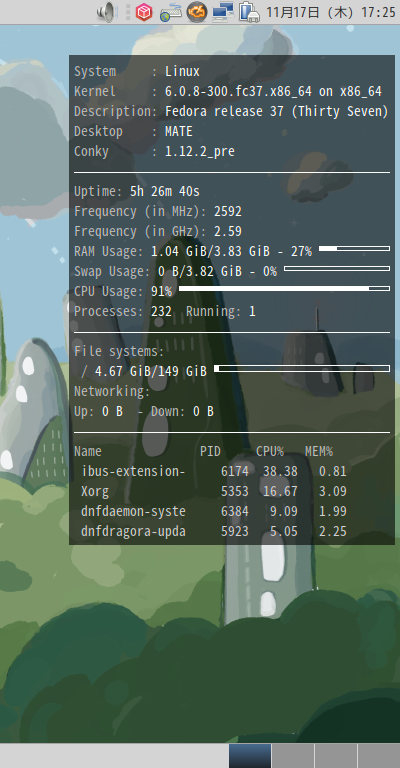Click the 'dnfdragora-upda' process name
The height and width of the screenshot is (768, 400).
tap(133, 531)
